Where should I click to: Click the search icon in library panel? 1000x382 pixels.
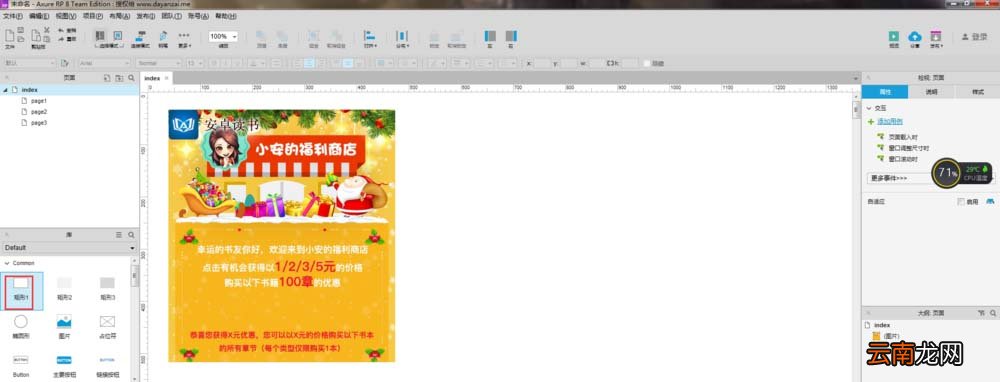tap(131, 235)
